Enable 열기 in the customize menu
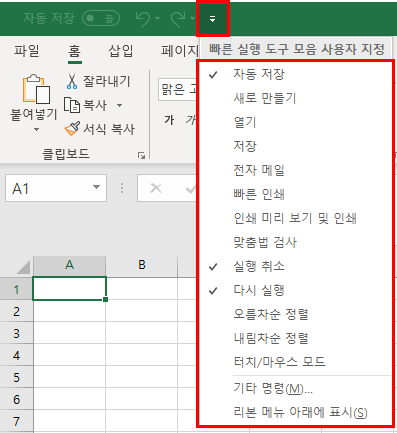 [x=295, y=122]
